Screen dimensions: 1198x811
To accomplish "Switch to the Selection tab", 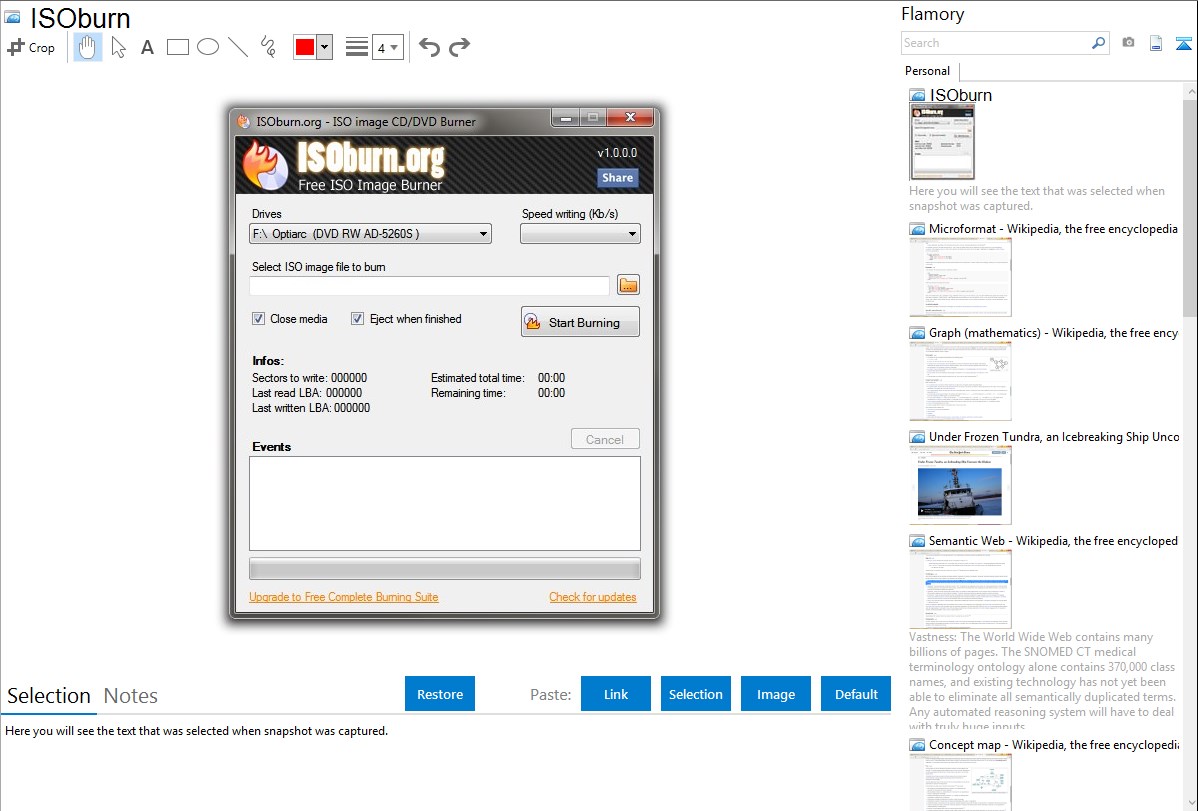I will click(49, 696).
